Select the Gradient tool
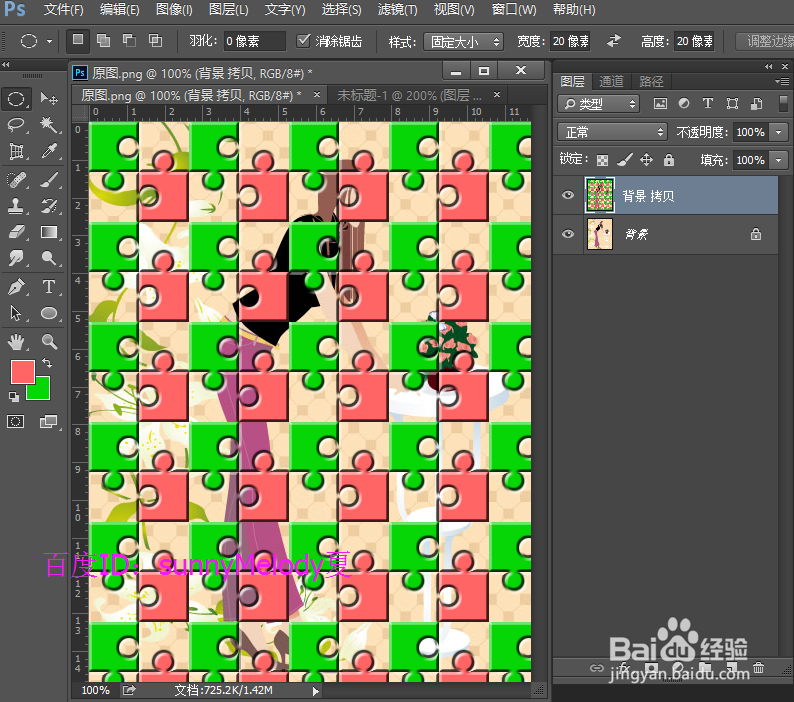 49,232
